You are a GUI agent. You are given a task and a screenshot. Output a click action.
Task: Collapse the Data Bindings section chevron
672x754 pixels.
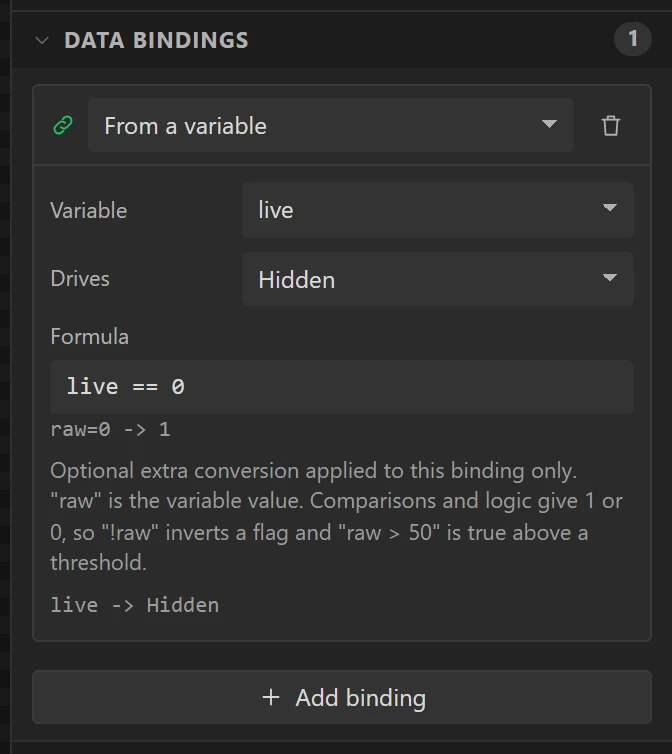pyautogui.click(x=42, y=40)
